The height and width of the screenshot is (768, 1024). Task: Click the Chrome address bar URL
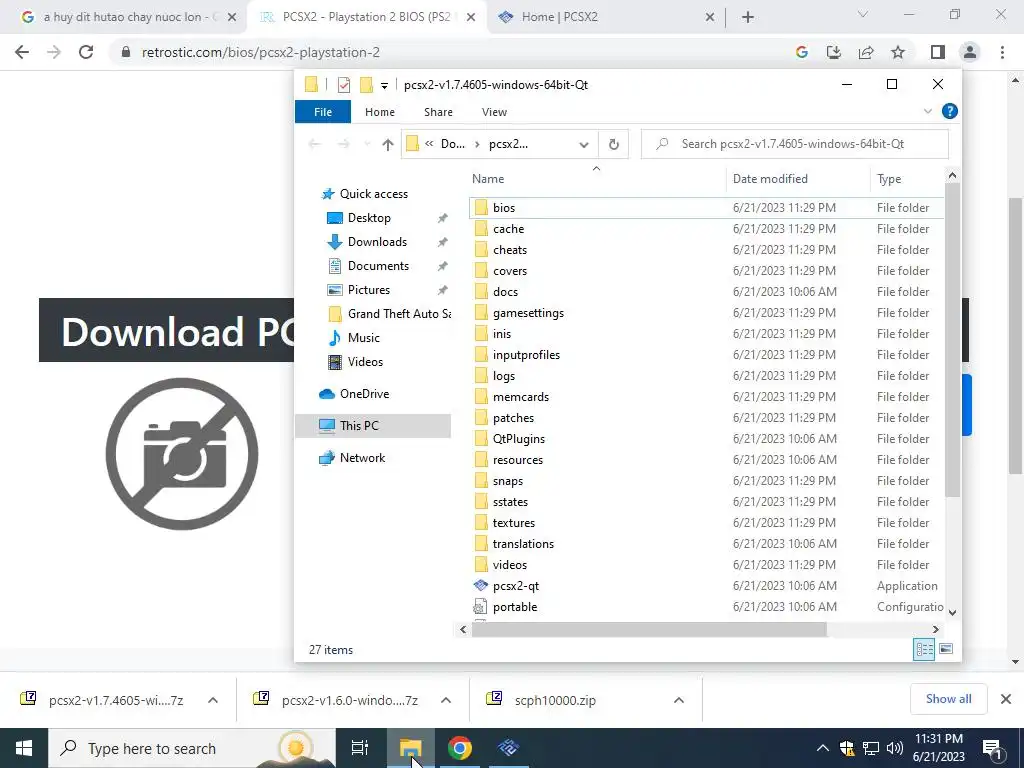click(x=261, y=52)
